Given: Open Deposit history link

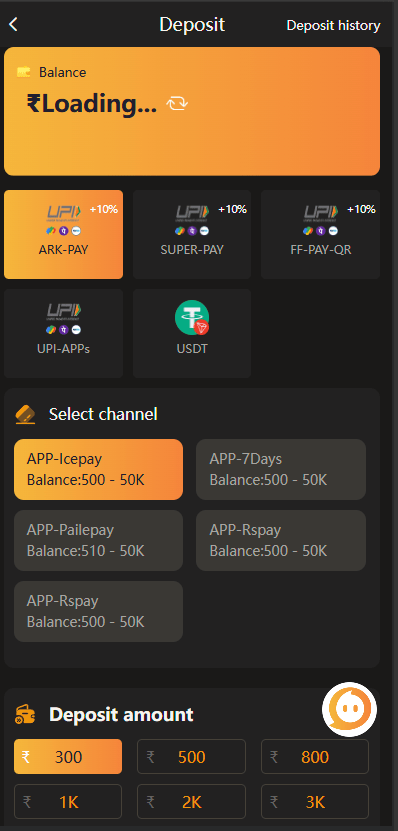Looking at the screenshot, I should pos(333,25).
